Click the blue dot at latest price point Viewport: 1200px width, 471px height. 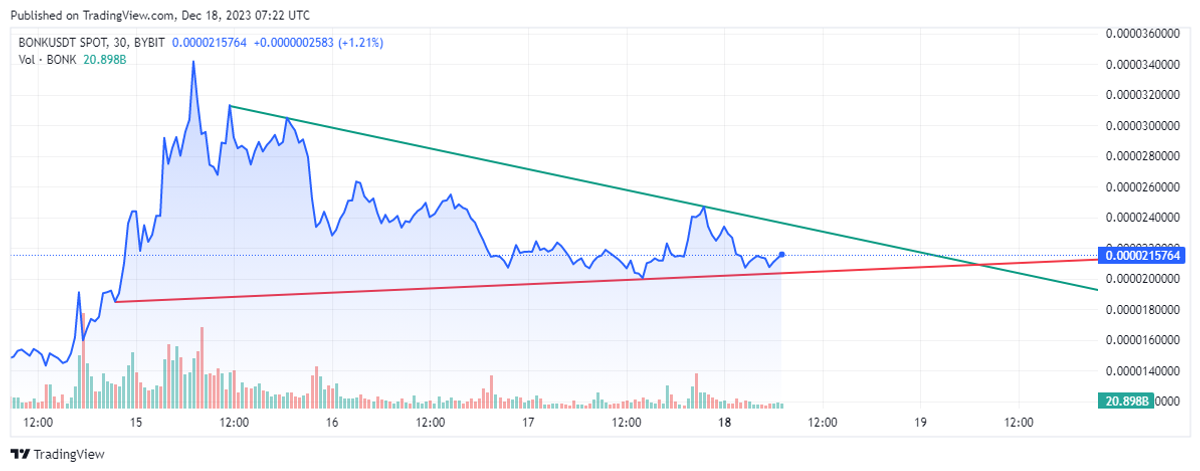click(781, 255)
